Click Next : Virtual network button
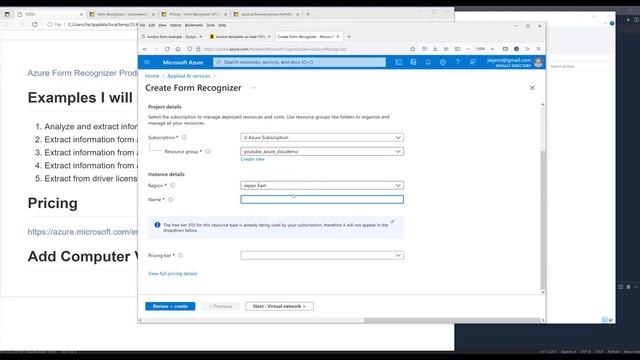The image size is (640, 360). (279, 306)
